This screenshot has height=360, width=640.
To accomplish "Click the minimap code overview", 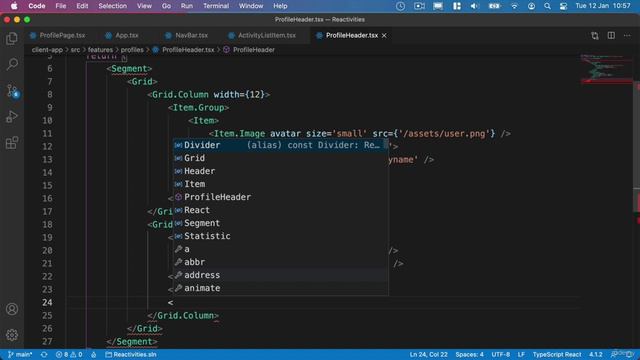I will tap(606, 68).
